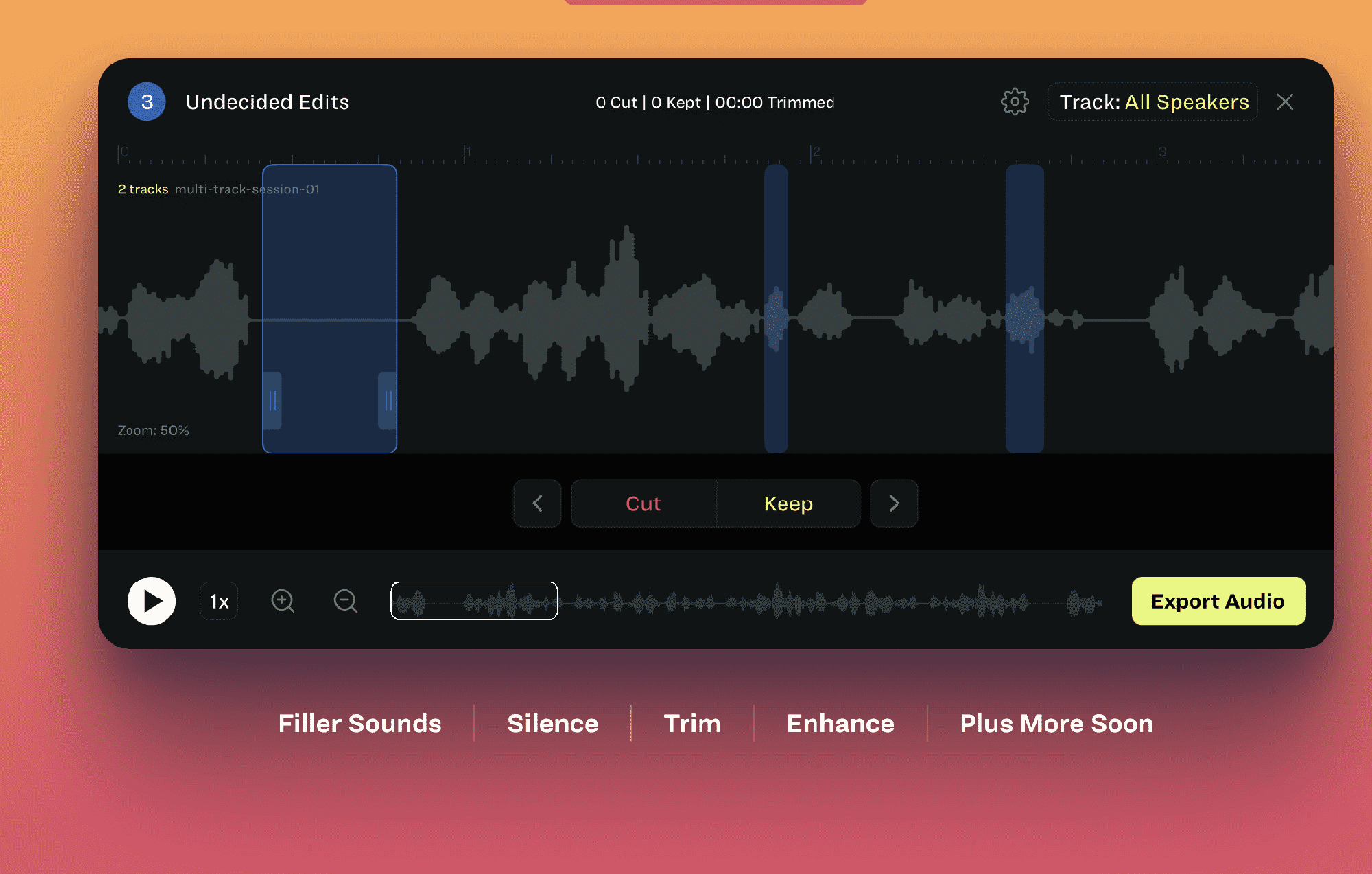Image resolution: width=1372 pixels, height=874 pixels.
Task: Select the narrow middle highlighted edit region
Action: tap(776, 309)
